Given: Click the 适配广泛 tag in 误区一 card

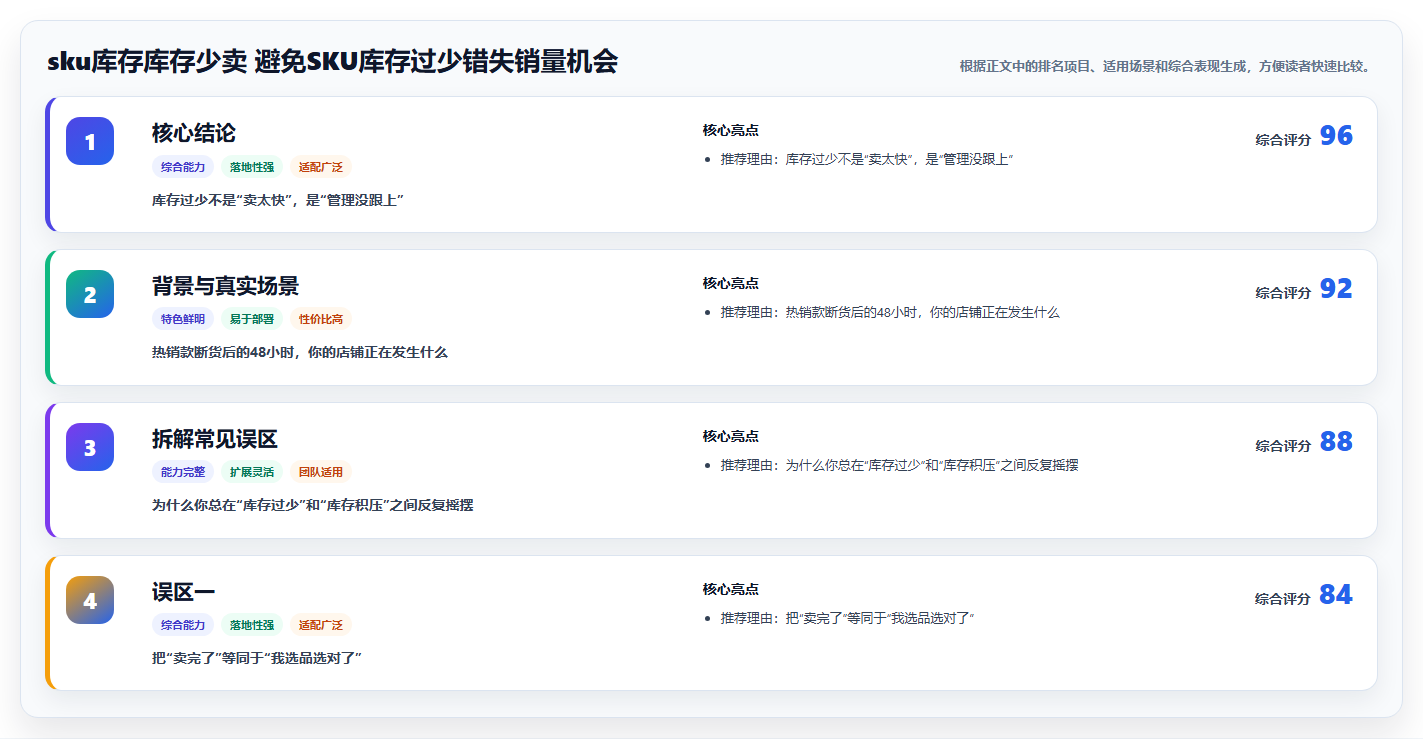Looking at the screenshot, I should [x=321, y=625].
